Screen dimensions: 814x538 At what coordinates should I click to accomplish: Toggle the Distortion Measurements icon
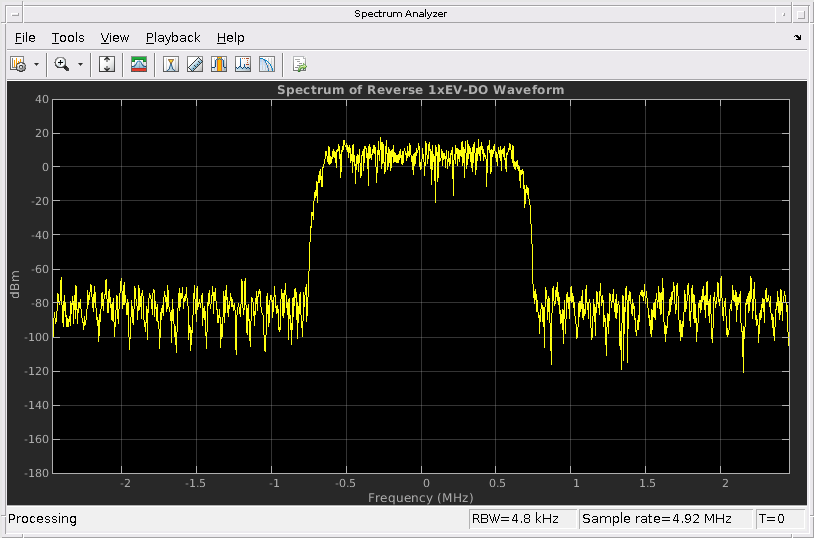click(x=243, y=65)
